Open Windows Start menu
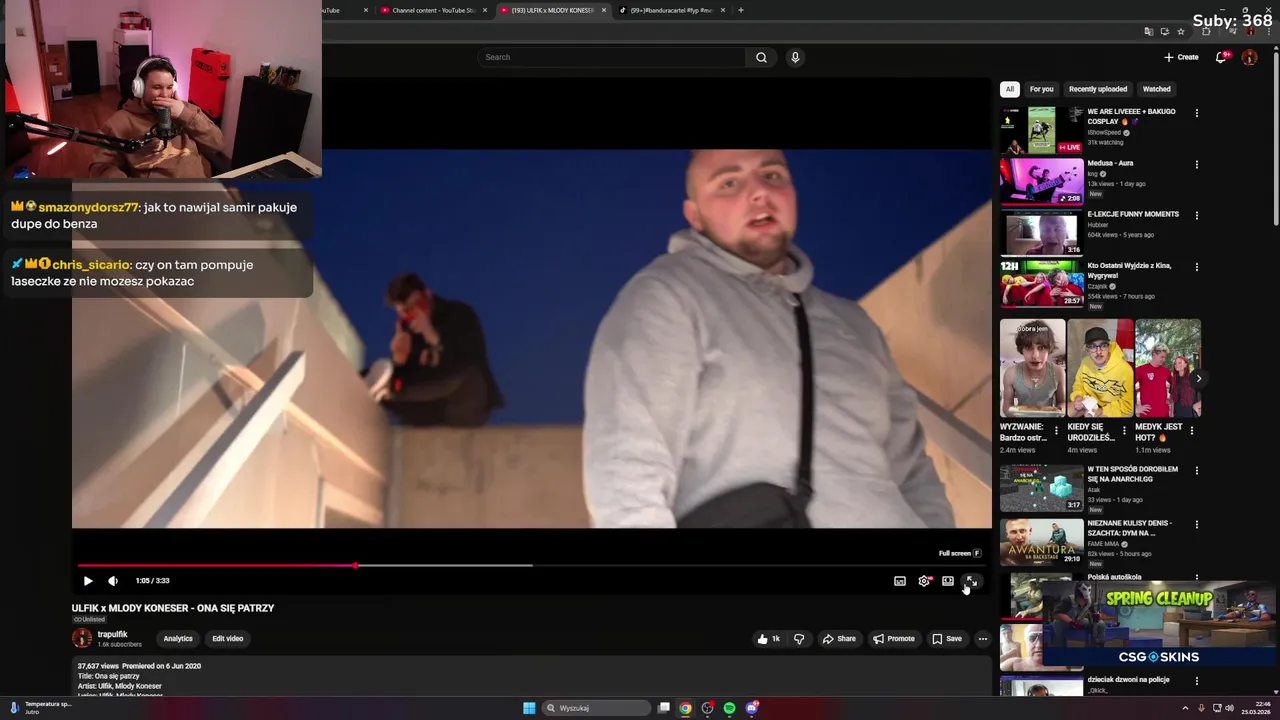Screen dimensions: 1280x720 coord(529,708)
